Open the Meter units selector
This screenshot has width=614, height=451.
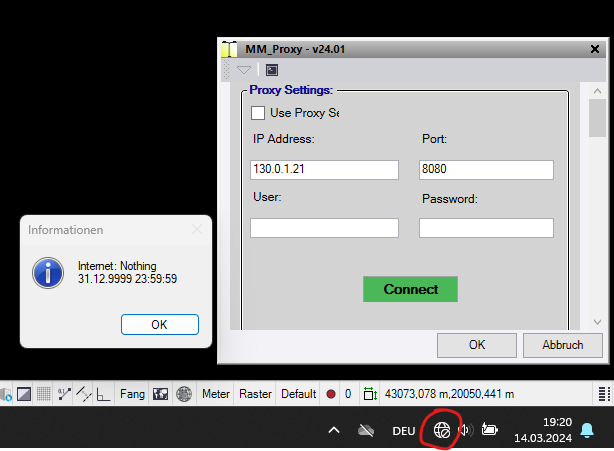(x=216, y=394)
